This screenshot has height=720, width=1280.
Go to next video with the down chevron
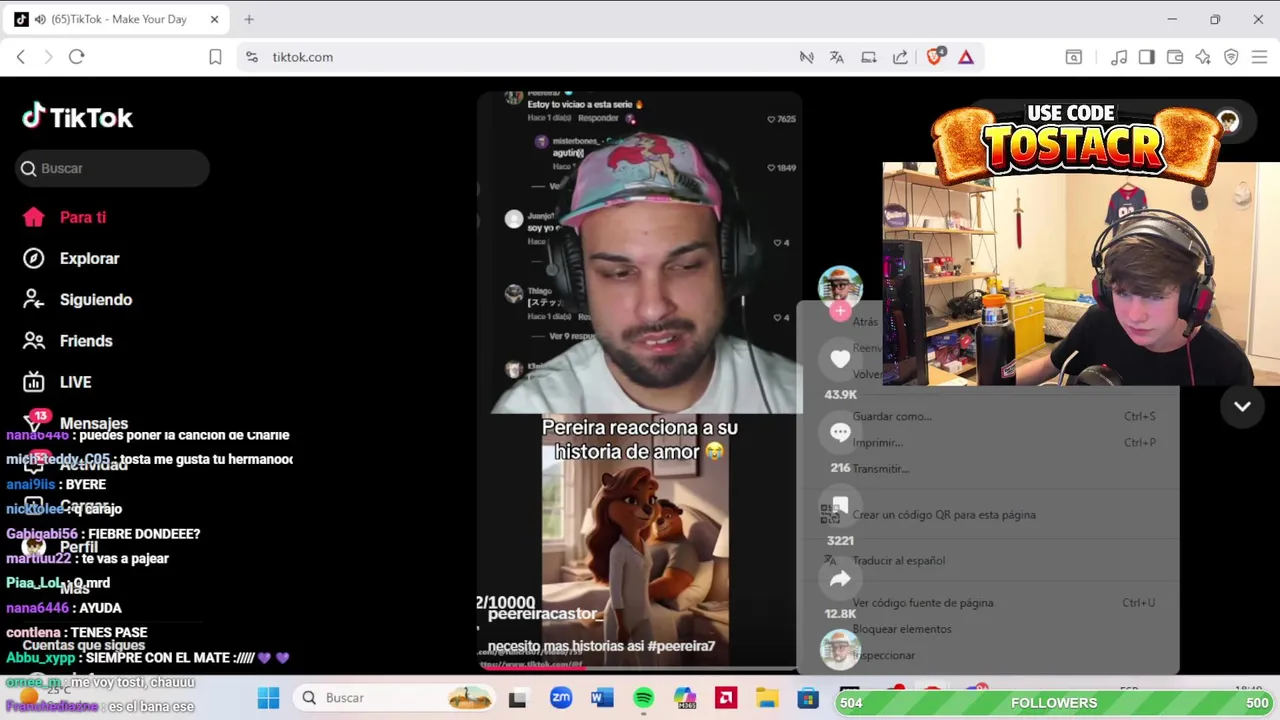[1242, 407]
